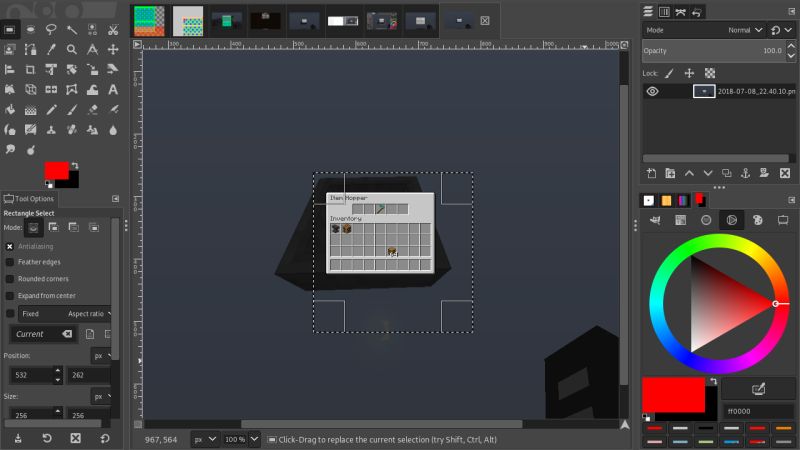Toggle Lock alpha channel checkerboard icon

point(710,73)
